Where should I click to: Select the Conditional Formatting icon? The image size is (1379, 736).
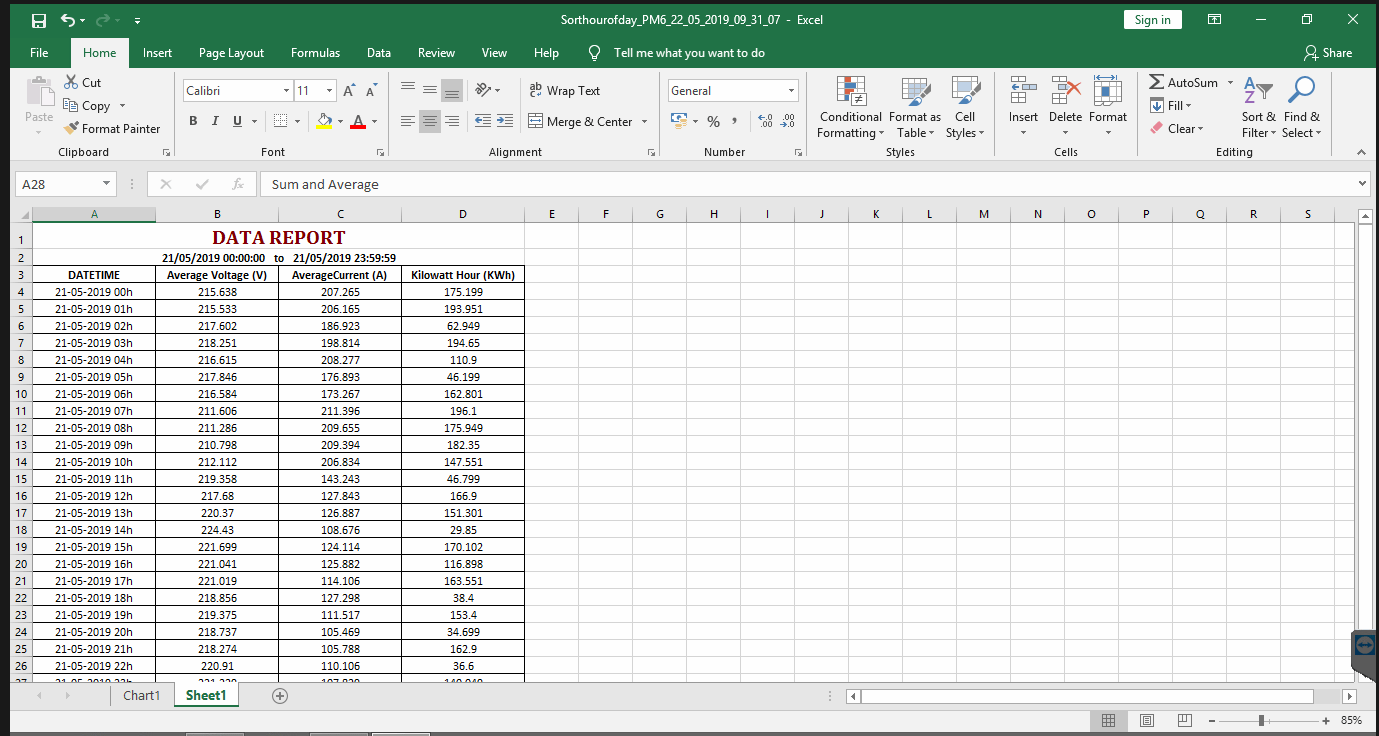[851, 91]
